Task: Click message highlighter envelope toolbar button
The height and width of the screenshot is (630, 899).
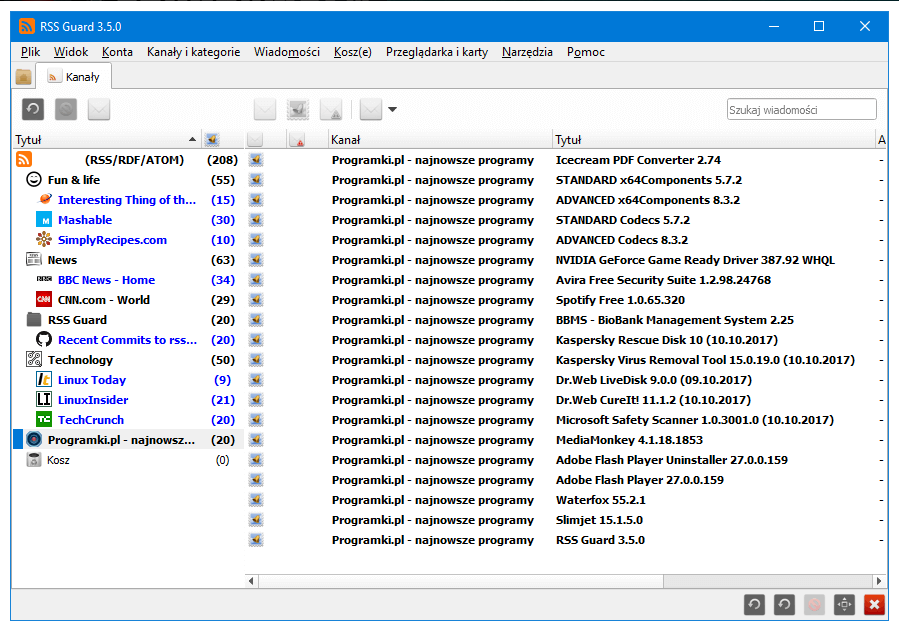Action: (371, 109)
